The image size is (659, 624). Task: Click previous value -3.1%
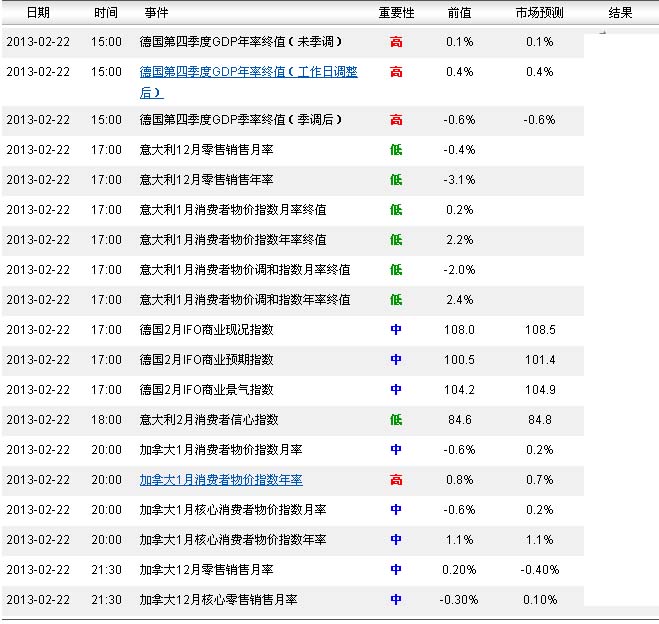(x=459, y=180)
